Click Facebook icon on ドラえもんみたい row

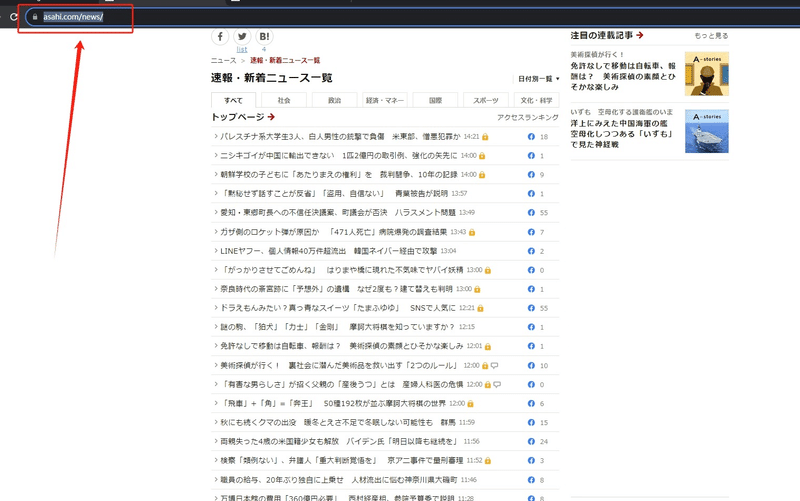point(531,308)
